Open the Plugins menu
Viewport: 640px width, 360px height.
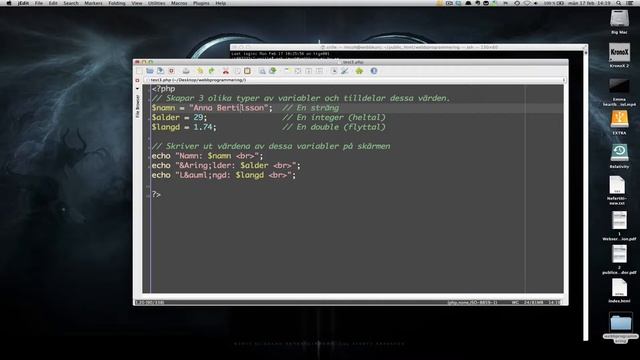click(x=201, y=3)
